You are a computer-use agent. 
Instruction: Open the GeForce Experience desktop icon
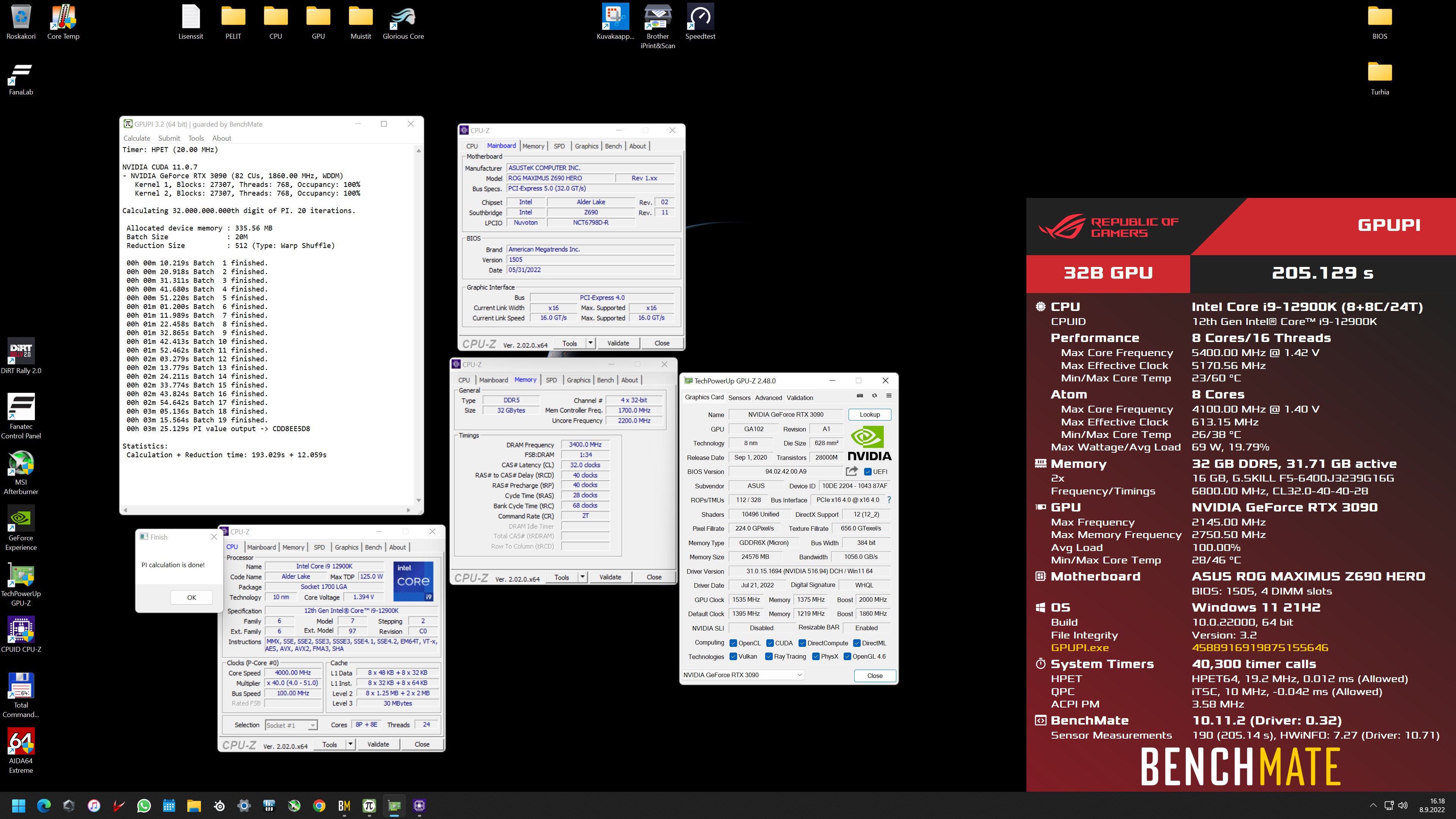[21, 528]
